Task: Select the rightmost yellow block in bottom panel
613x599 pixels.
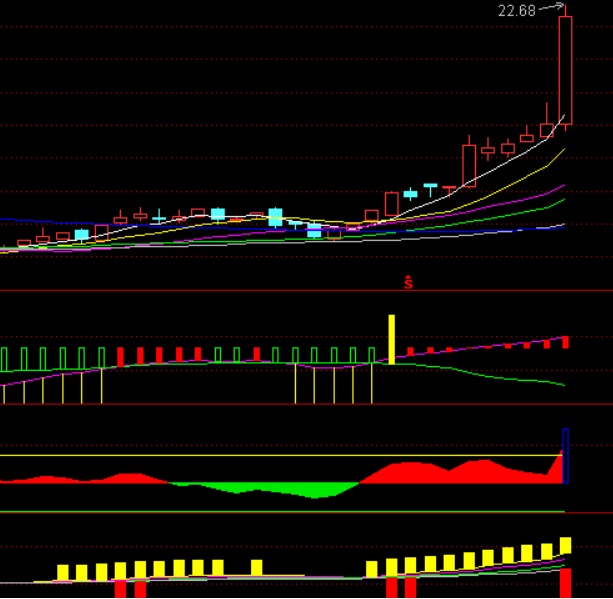Action: point(566,545)
